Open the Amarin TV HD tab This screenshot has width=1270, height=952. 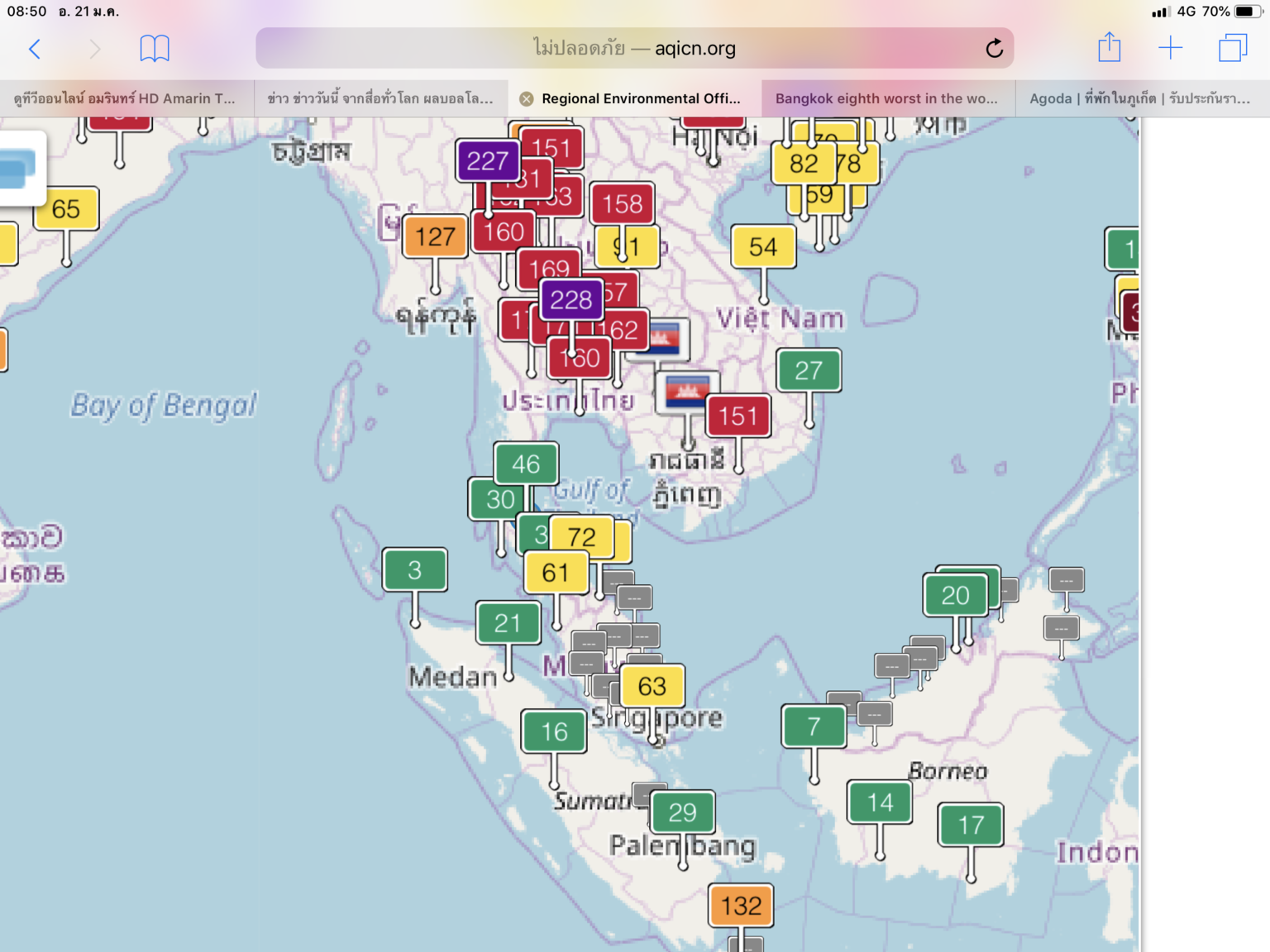tap(125, 99)
